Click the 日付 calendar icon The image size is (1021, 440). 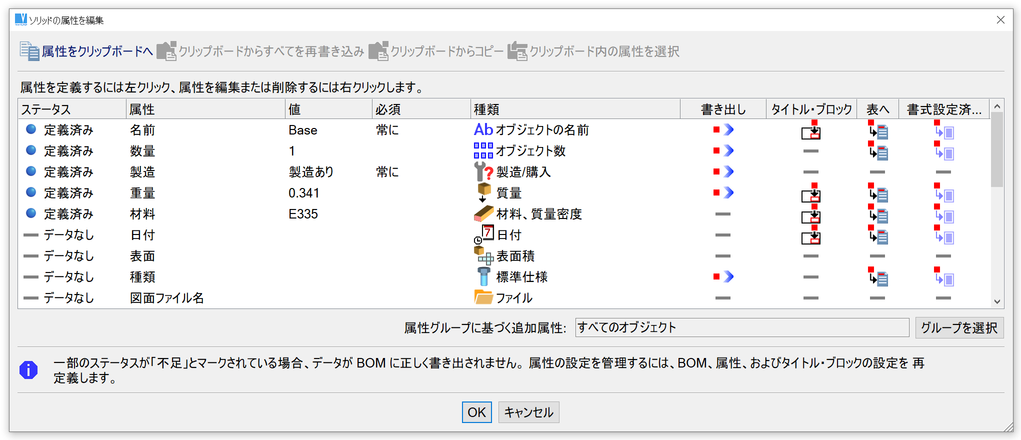tap(483, 235)
